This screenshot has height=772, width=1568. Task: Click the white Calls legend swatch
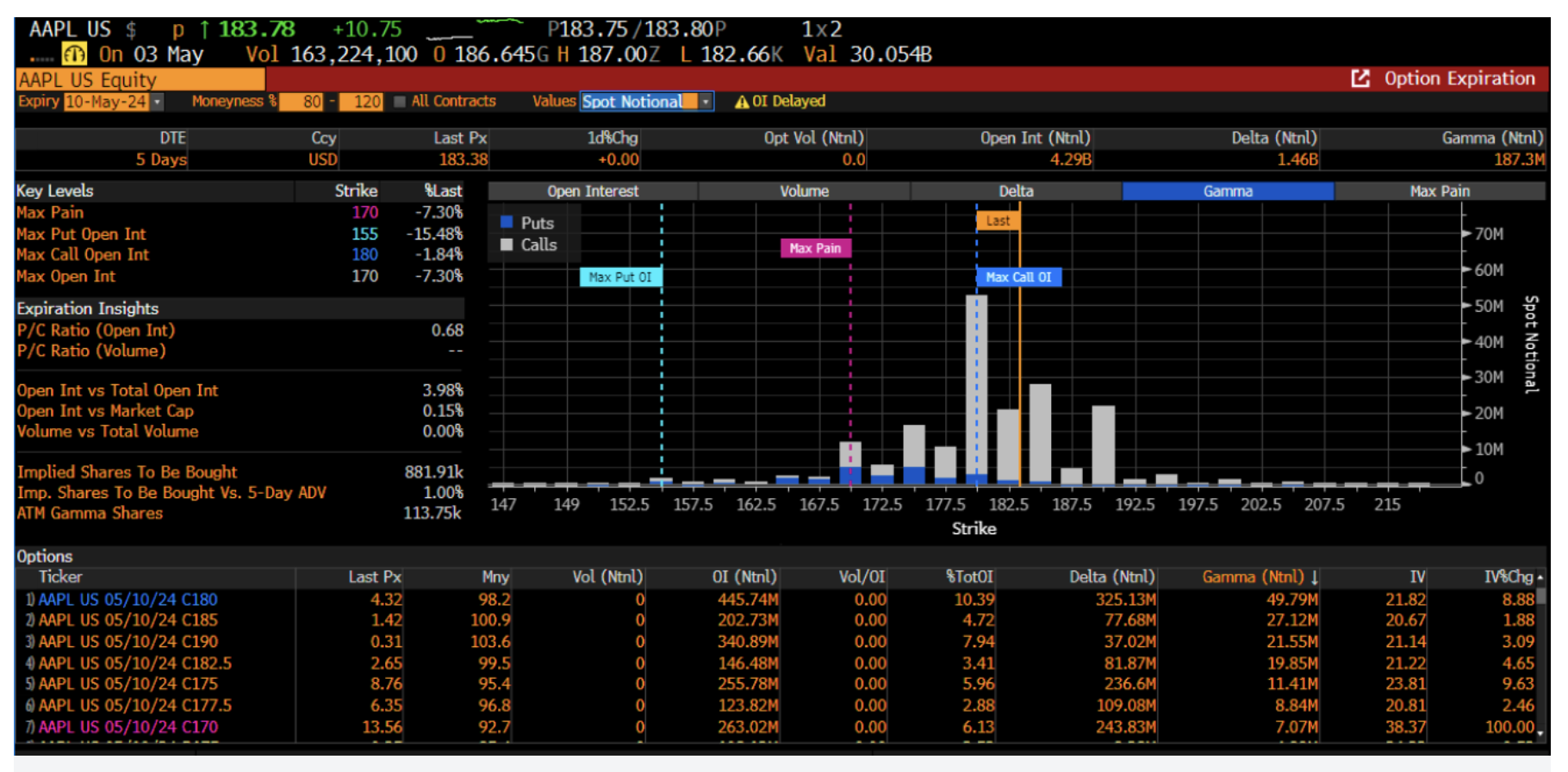coord(507,245)
